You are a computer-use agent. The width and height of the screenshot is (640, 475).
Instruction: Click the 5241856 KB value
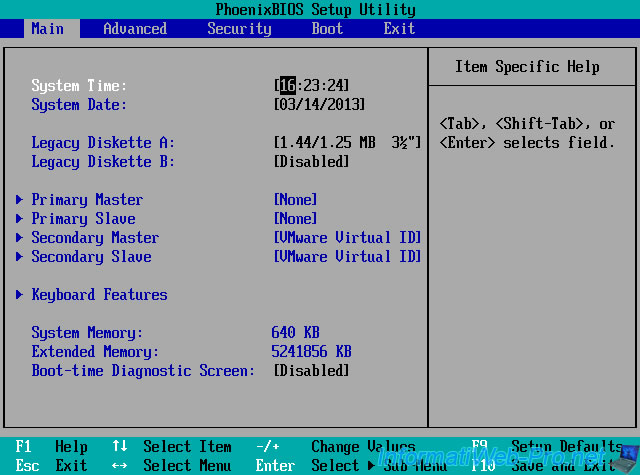311,351
